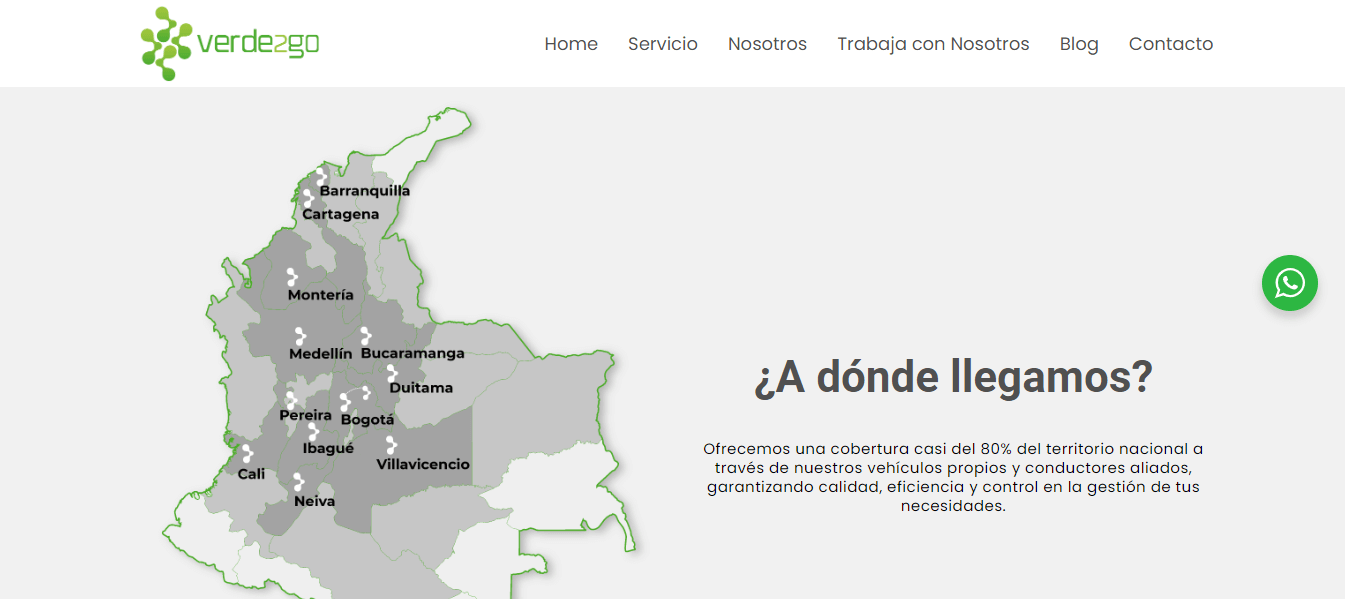
Task: Click the Duitama map marker
Action: (x=392, y=373)
